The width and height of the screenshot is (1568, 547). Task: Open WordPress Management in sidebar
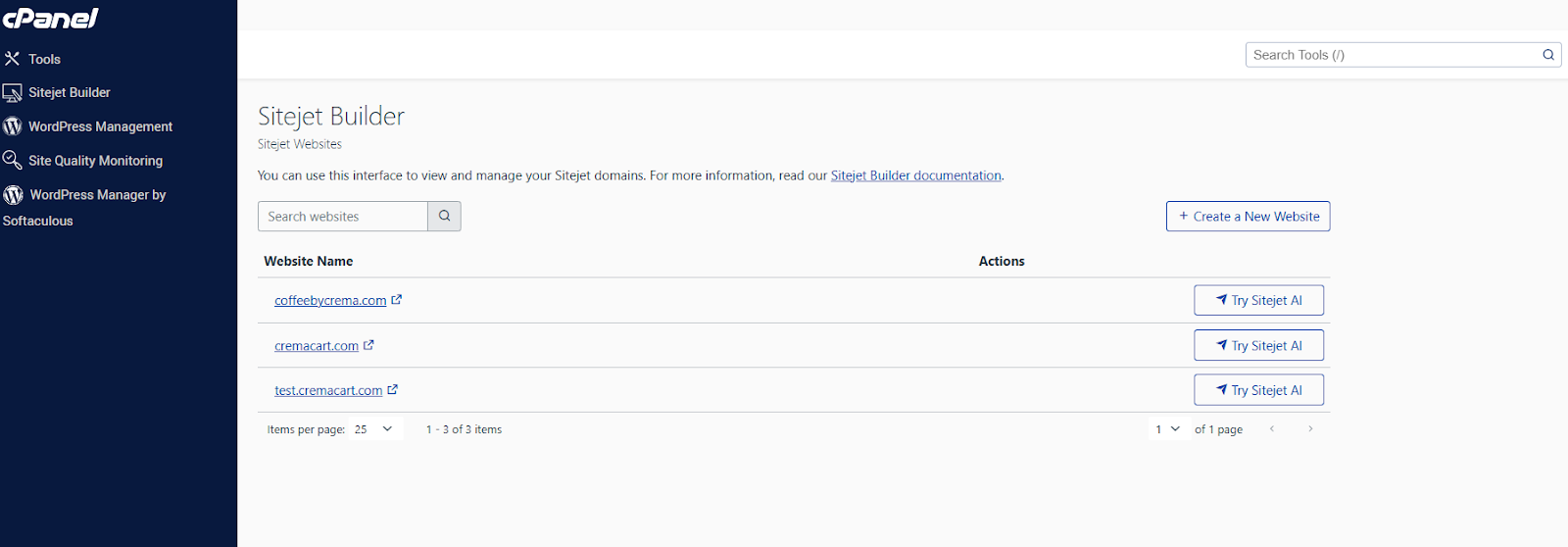coord(100,126)
